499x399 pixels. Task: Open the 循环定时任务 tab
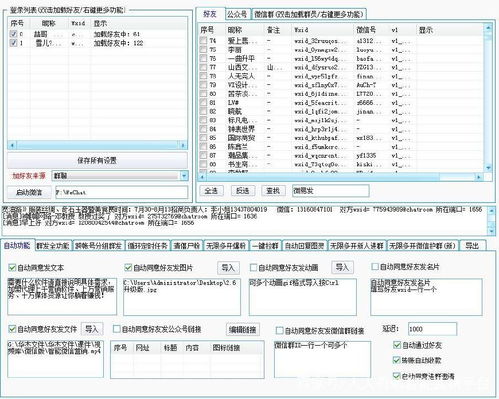(x=148, y=246)
